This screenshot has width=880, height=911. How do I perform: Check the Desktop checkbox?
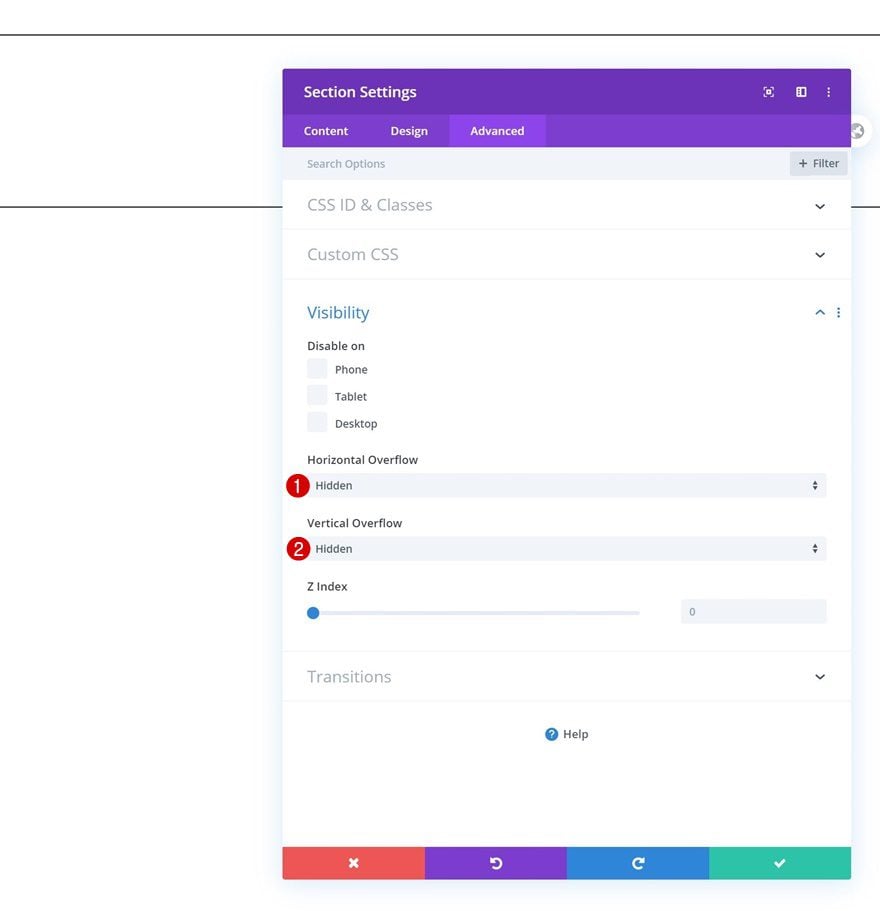click(317, 422)
